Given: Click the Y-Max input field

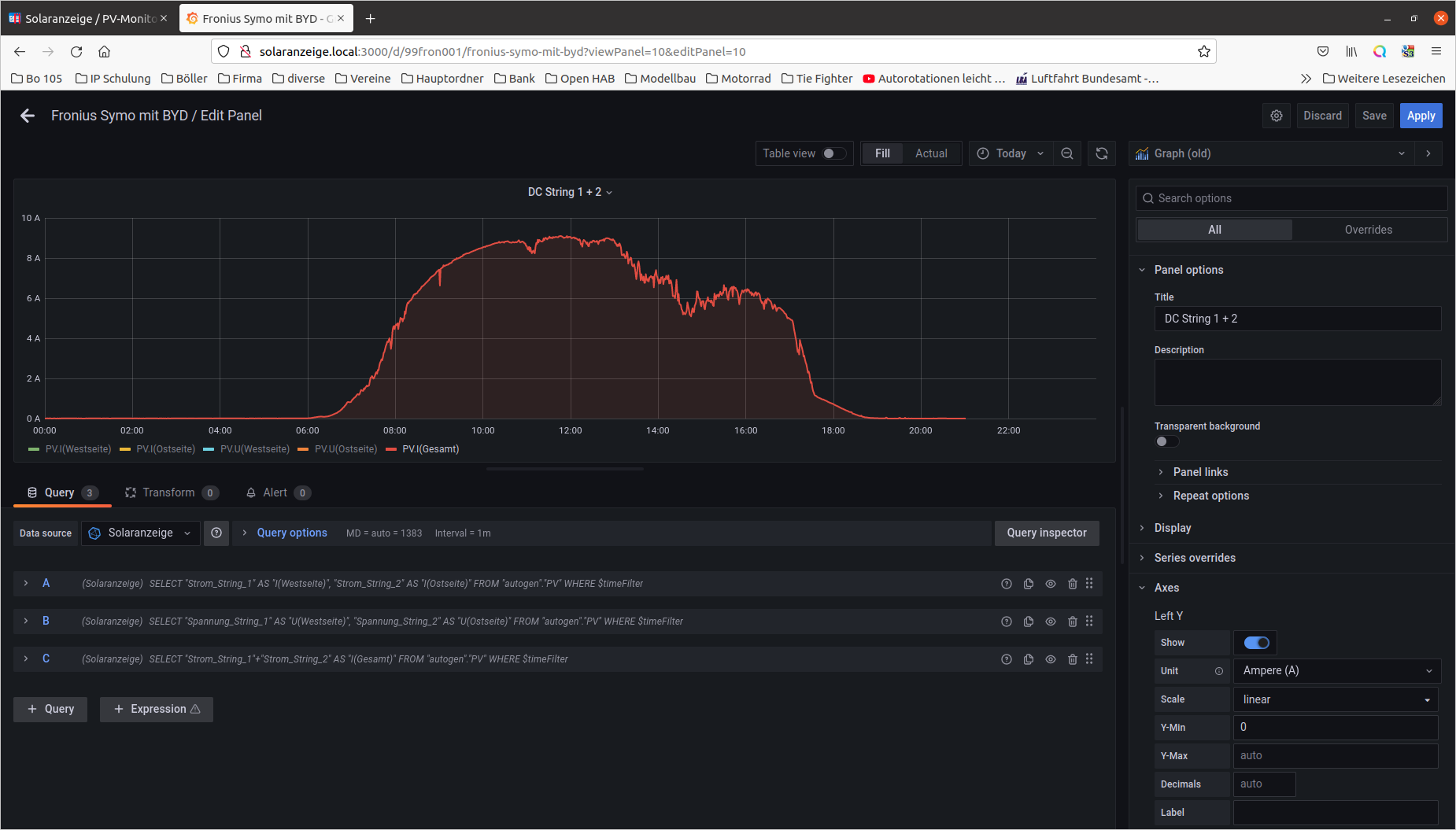Looking at the screenshot, I should (1335, 756).
